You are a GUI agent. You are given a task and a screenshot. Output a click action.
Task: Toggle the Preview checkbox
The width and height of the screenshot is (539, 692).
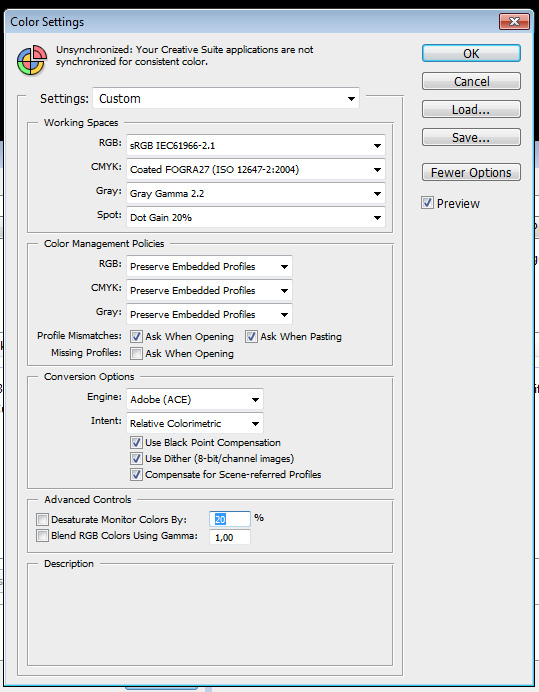pos(427,203)
